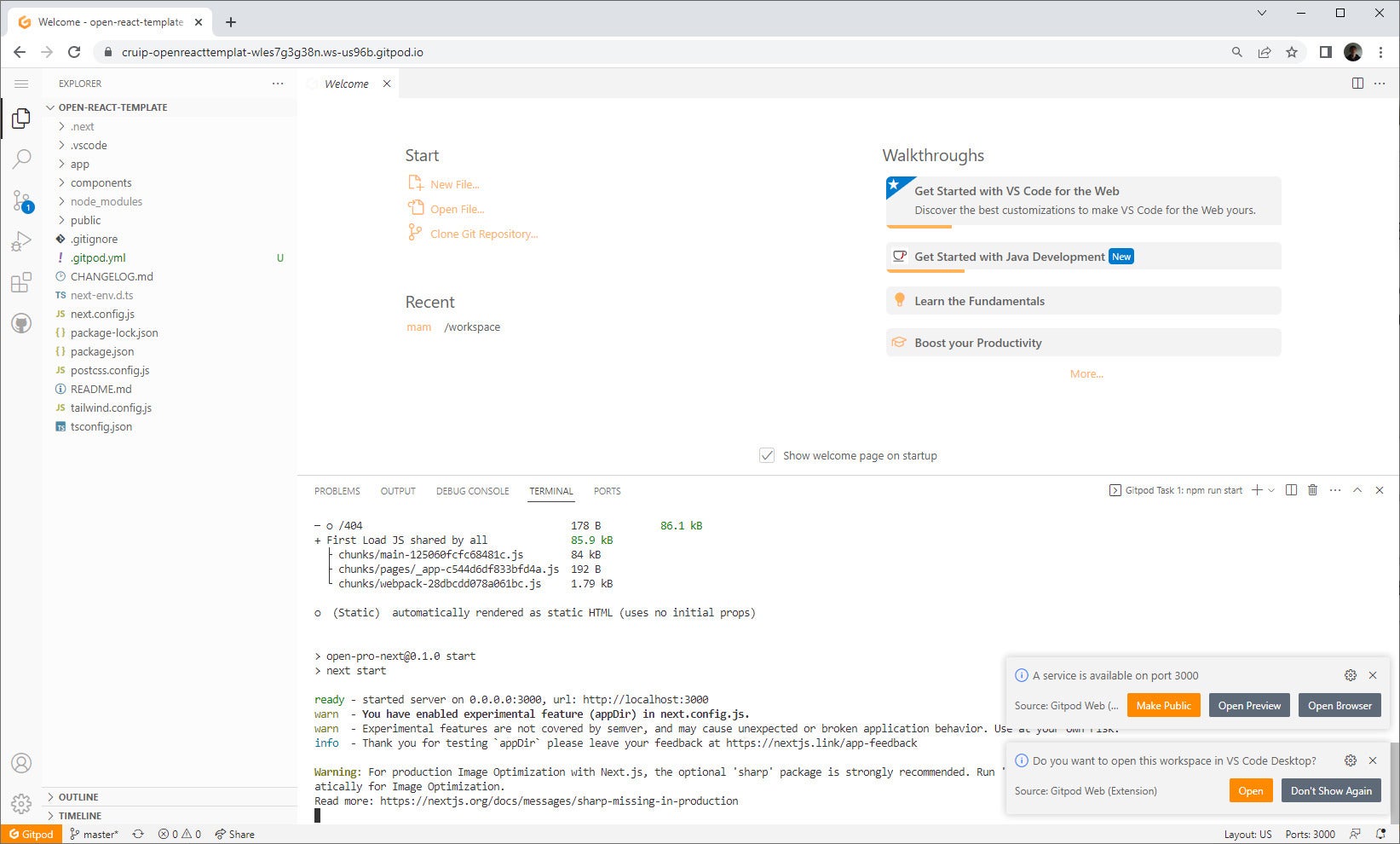Split the terminal panel
The height and width of the screenshot is (844, 1400).
coord(1291,490)
